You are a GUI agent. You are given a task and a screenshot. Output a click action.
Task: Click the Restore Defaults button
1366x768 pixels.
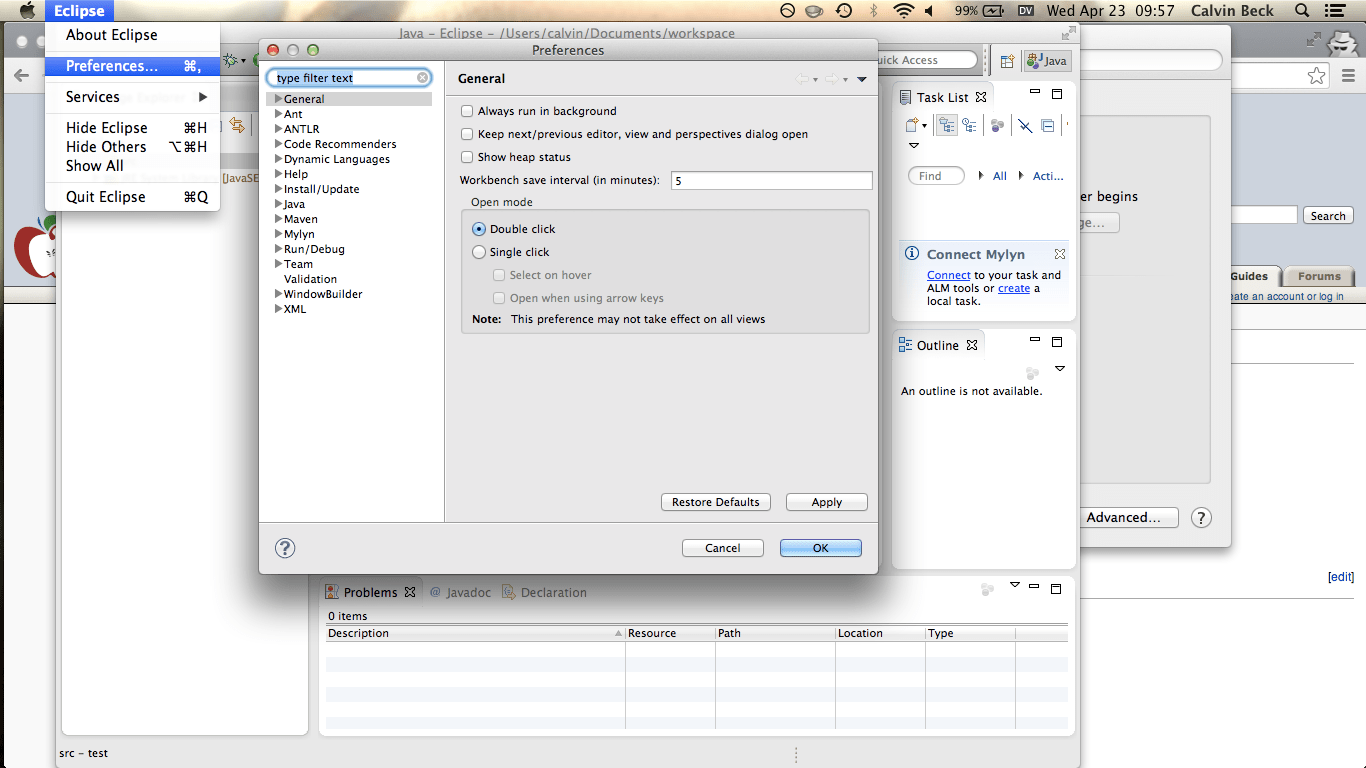click(715, 501)
